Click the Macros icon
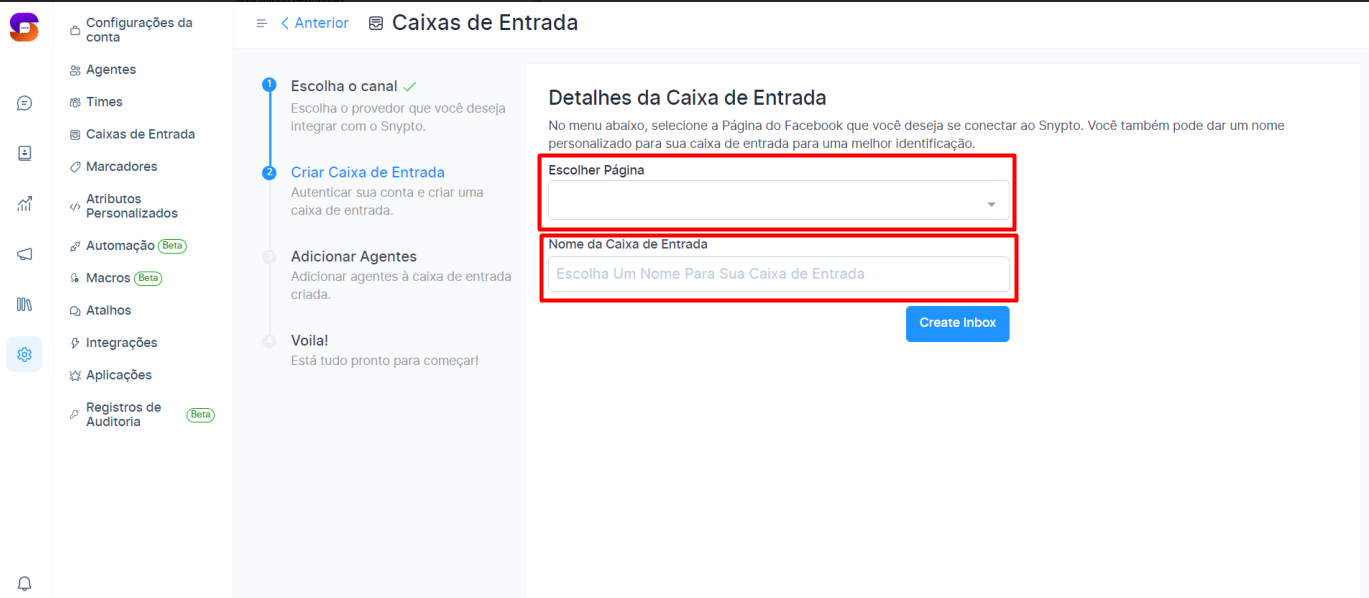Image resolution: width=1369 pixels, height=598 pixels. coord(75,278)
